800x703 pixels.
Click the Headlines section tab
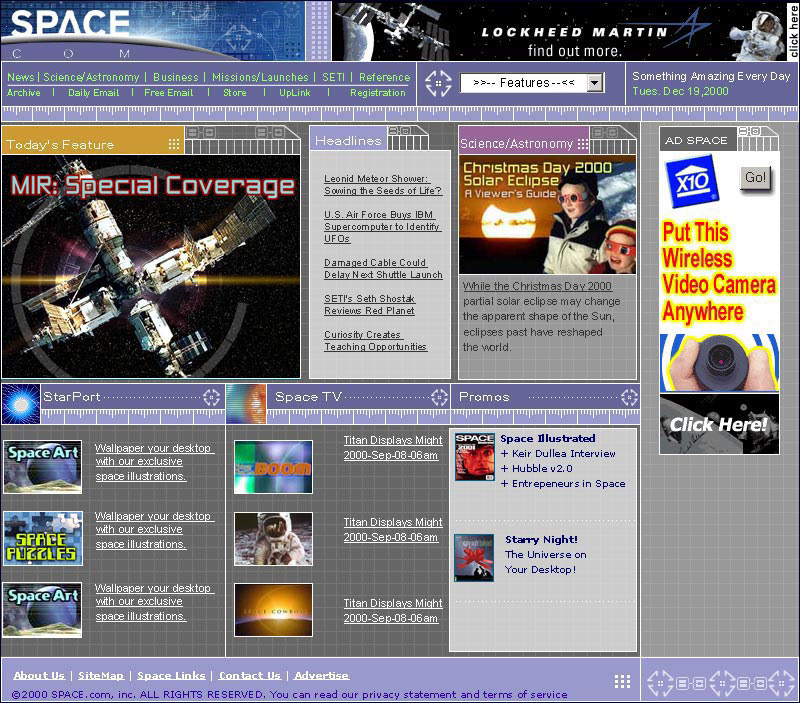coord(348,139)
